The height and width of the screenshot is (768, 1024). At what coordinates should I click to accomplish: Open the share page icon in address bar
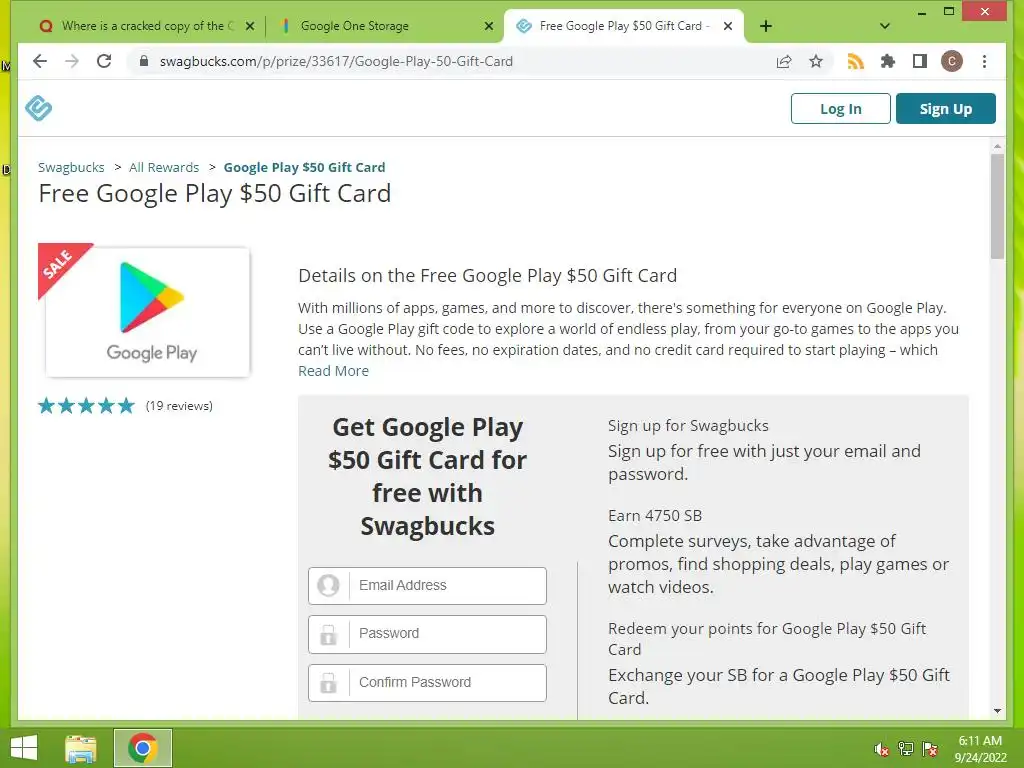coord(784,61)
